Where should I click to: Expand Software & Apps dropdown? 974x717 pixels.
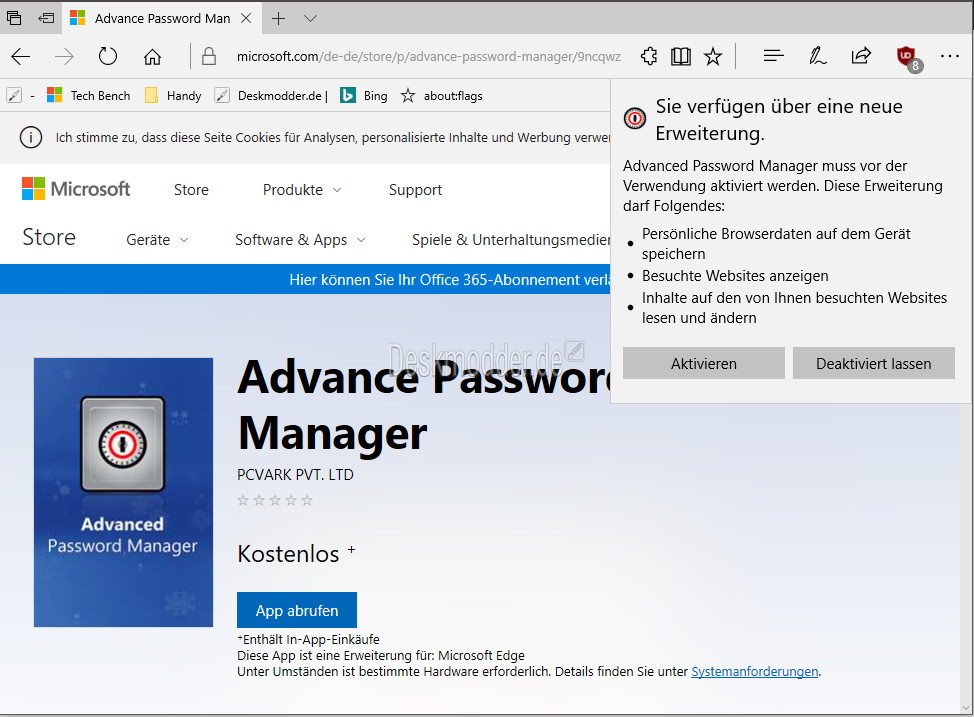tap(300, 240)
